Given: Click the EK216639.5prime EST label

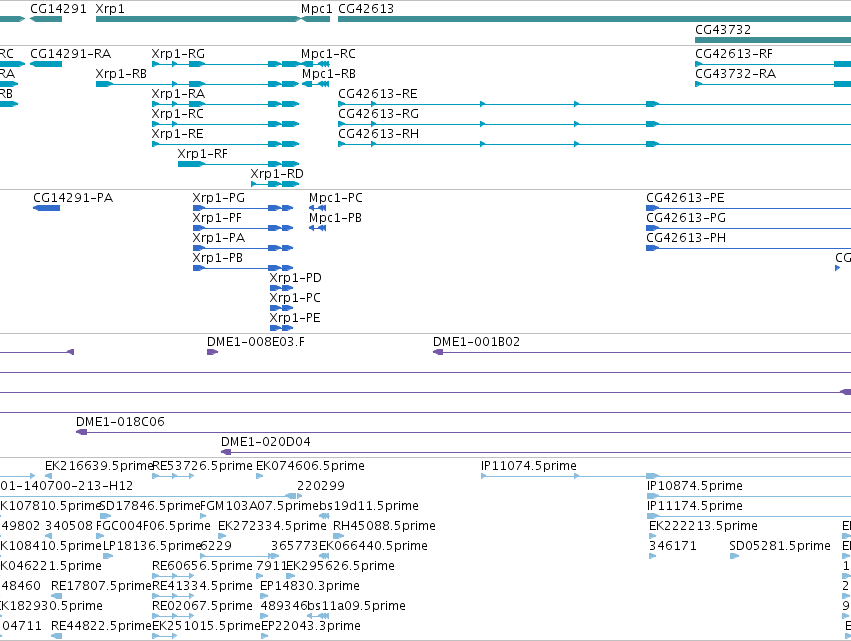Looking at the screenshot, I should pyautogui.click(x=99, y=466).
